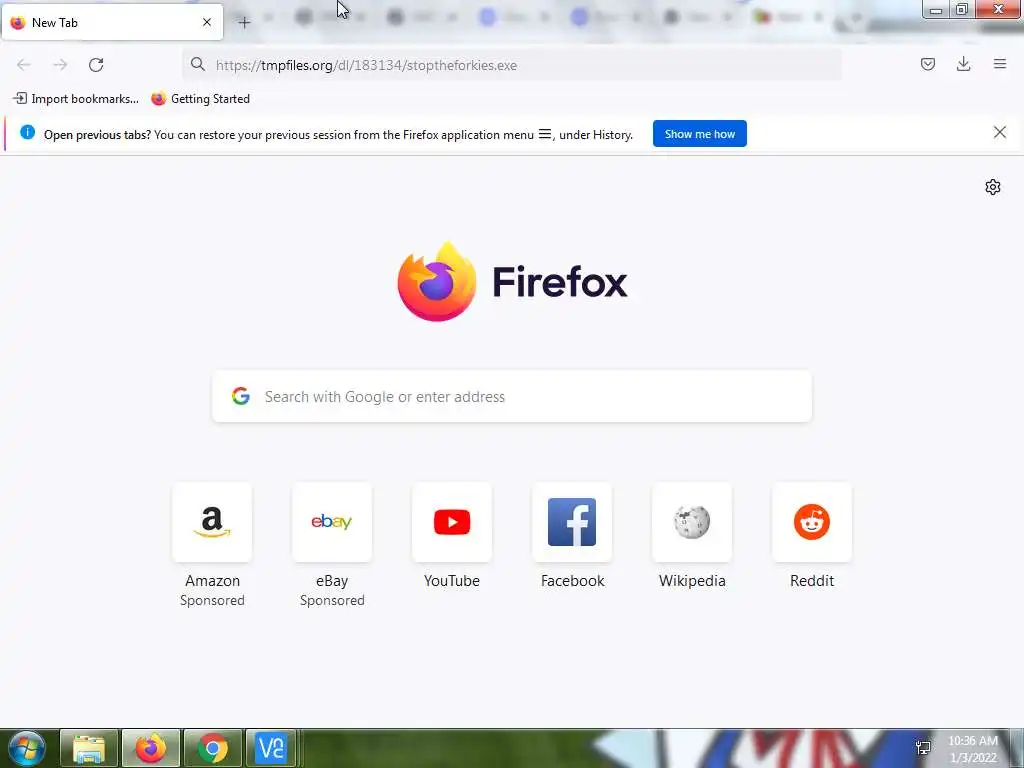Open the YouTube shortcut tile
Image resolution: width=1024 pixels, height=768 pixels.
click(x=452, y=522)
